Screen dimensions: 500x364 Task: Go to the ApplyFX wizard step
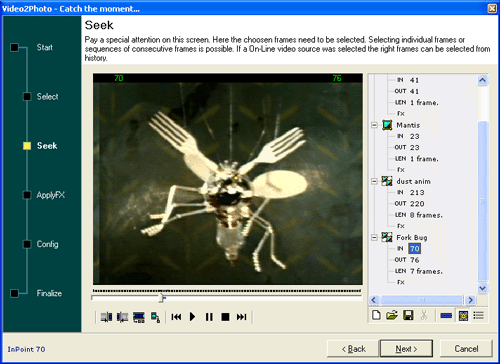point(50,195)
